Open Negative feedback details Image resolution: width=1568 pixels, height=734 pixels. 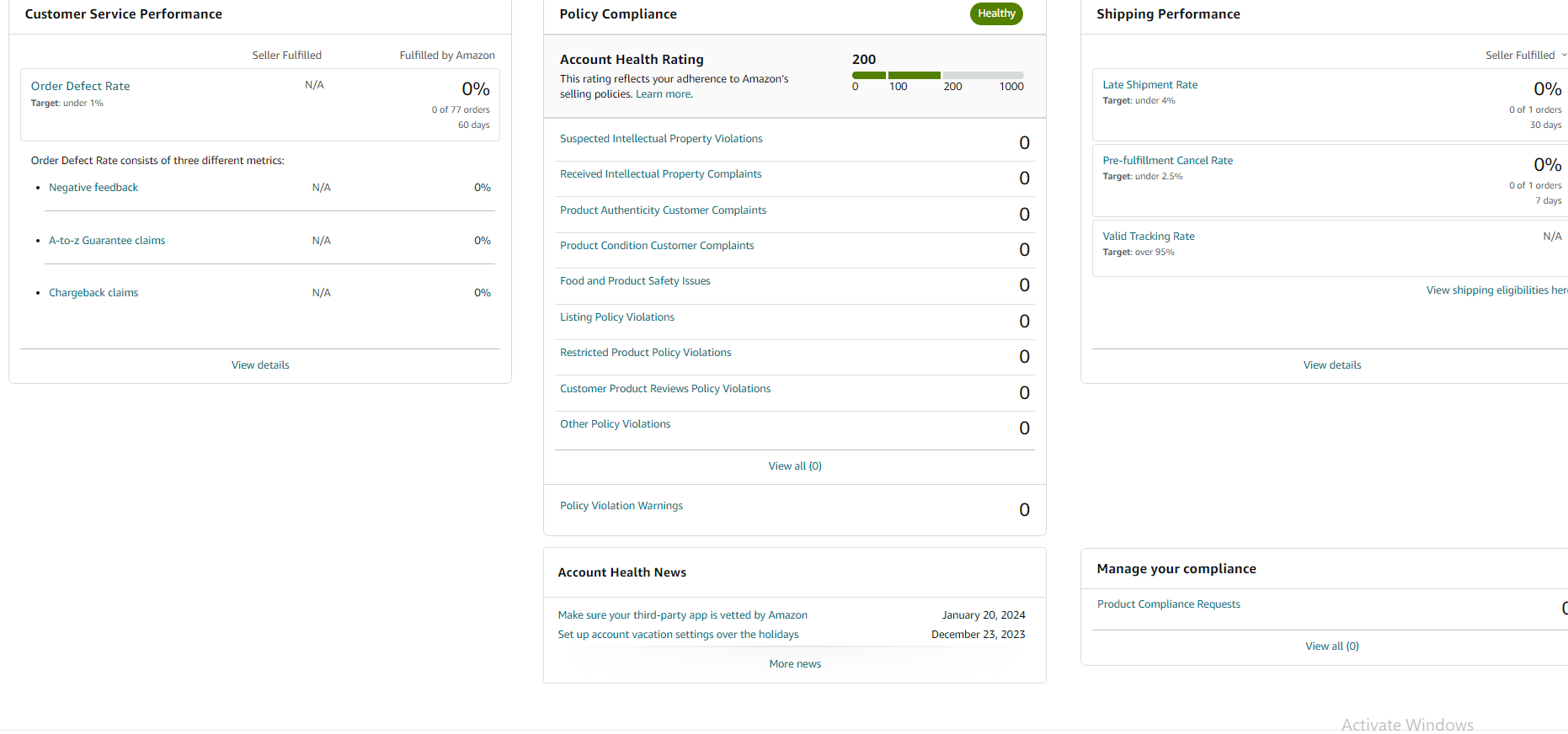pos(93,188)
